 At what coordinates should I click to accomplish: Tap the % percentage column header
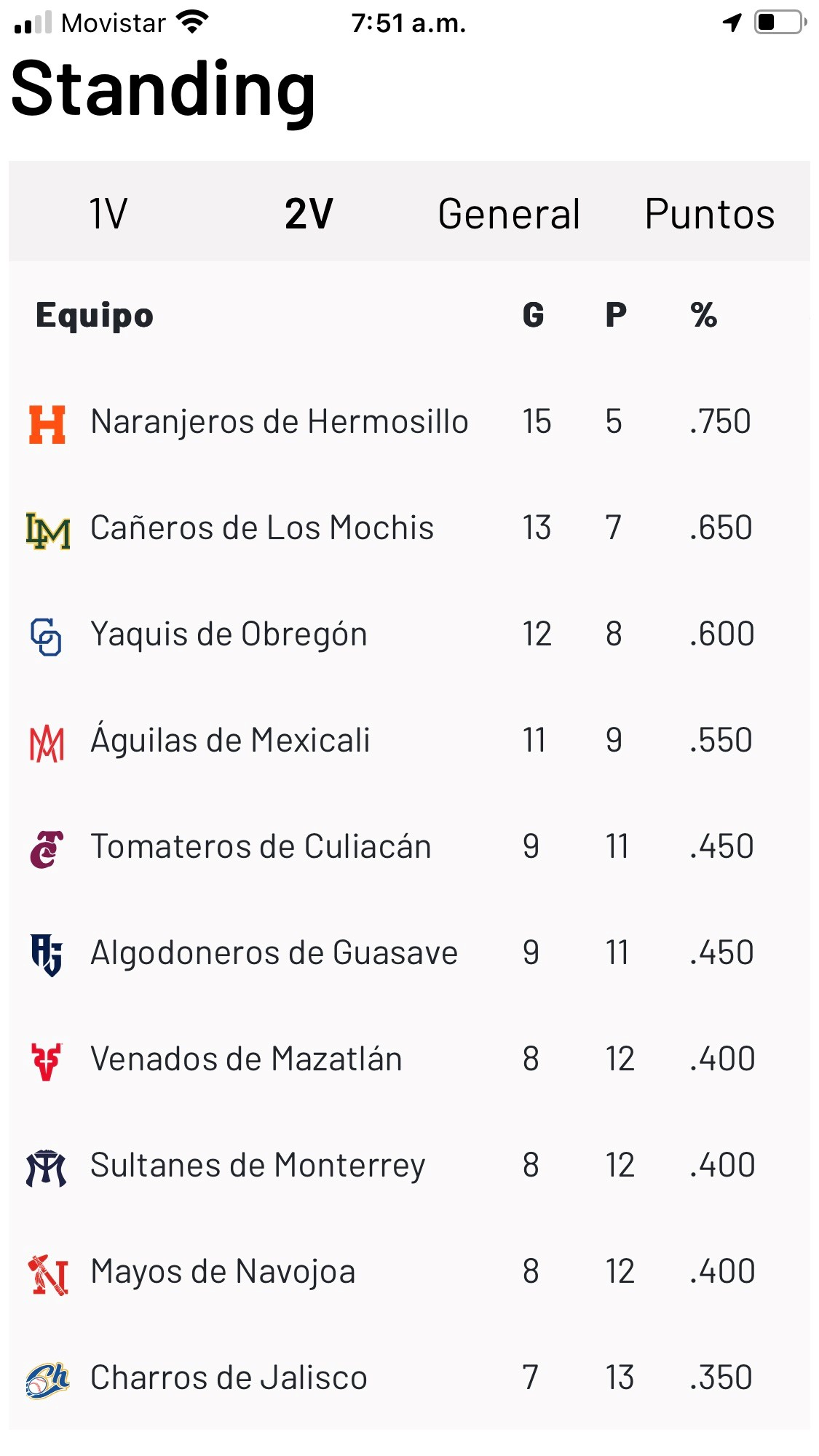[704, 315]
